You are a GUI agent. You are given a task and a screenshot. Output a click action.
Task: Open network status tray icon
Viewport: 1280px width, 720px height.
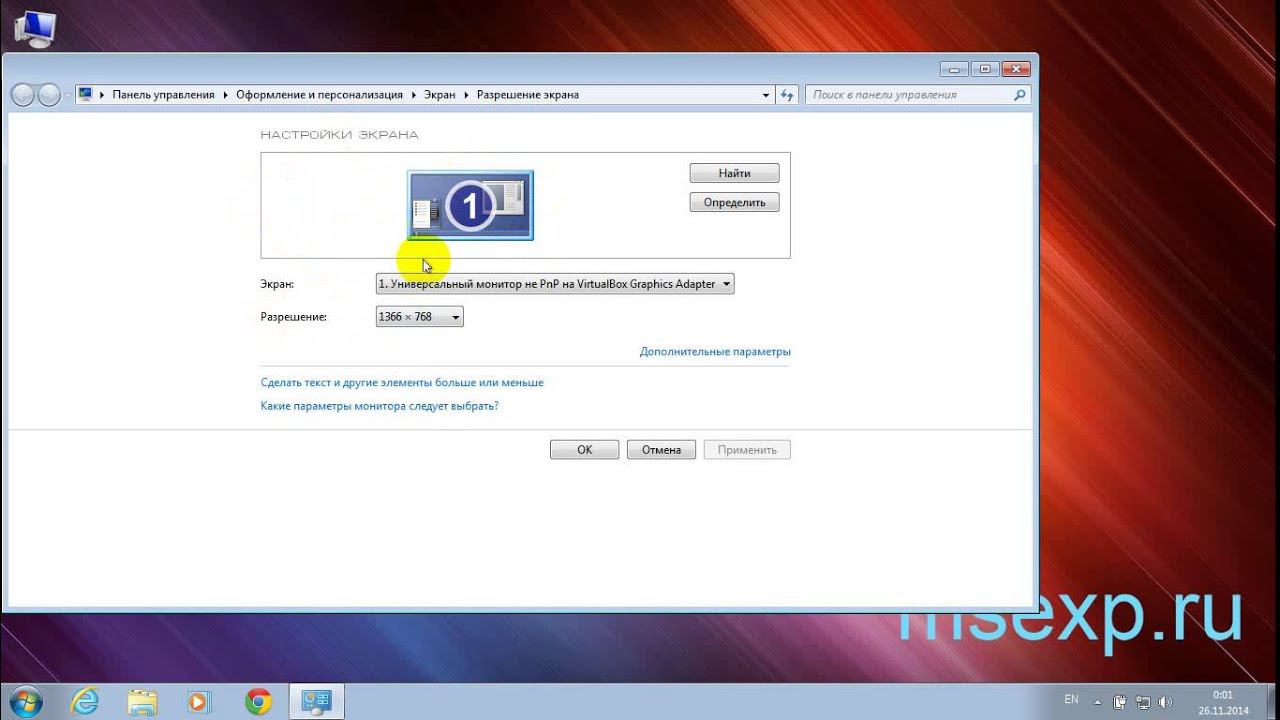pyautogui.click(x=1142, y=702)
